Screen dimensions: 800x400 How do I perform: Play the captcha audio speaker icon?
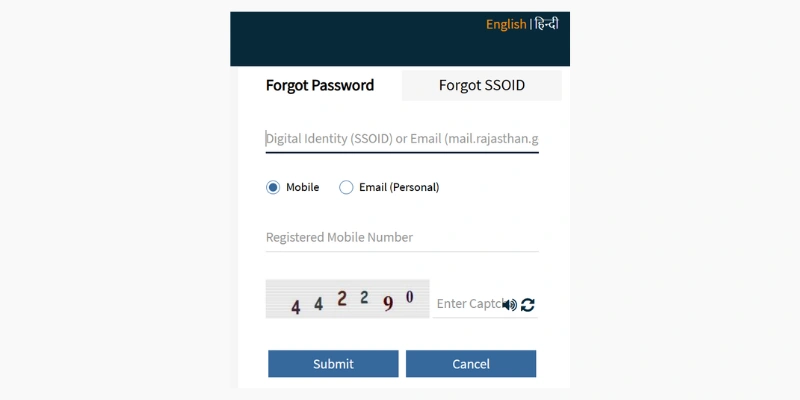tap(510, 304)
